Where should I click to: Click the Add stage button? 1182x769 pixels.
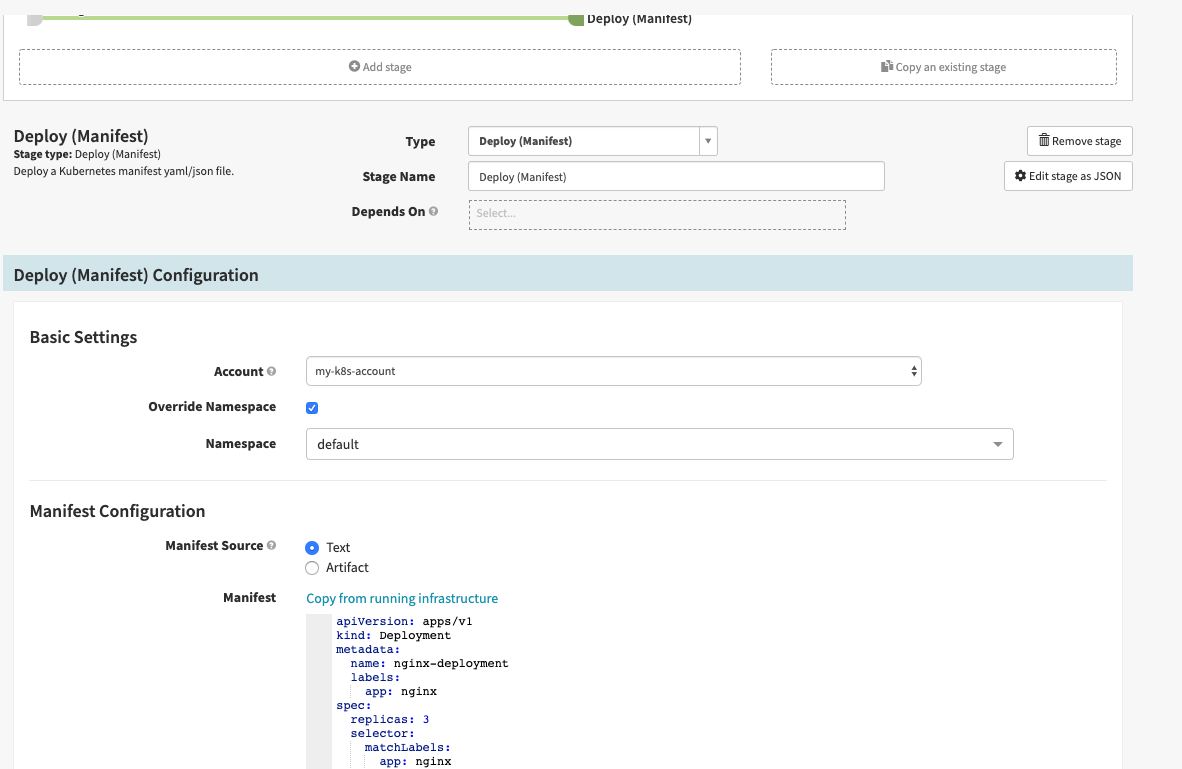tap(380, 67)
